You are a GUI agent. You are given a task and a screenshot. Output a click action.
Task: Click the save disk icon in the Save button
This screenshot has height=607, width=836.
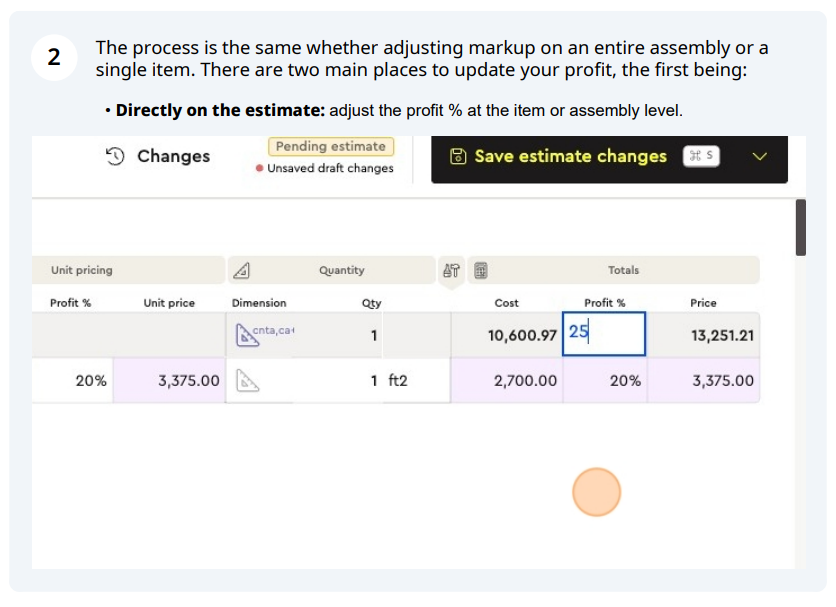[458, 156]
